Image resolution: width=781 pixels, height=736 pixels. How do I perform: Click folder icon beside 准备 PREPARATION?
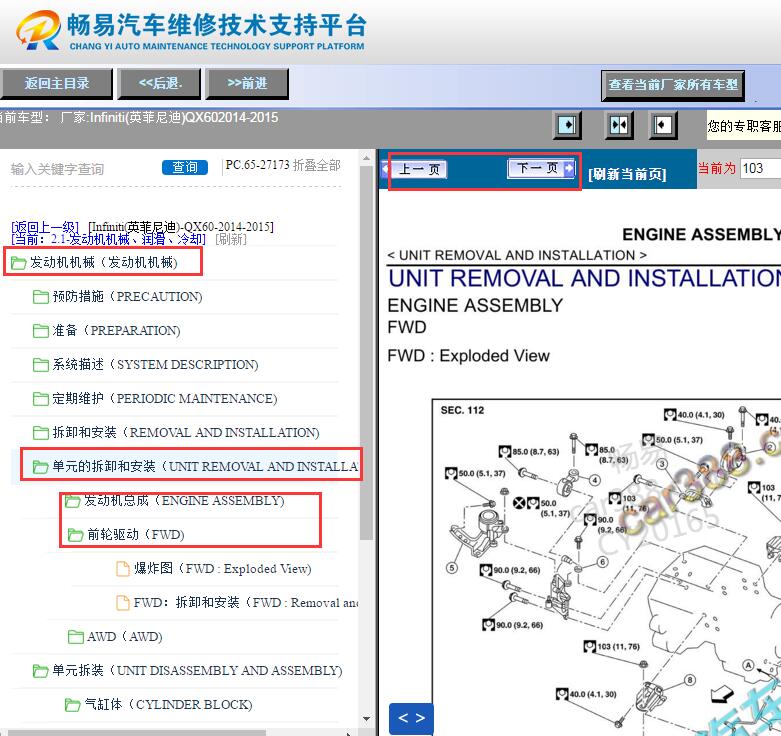point(40,331)
